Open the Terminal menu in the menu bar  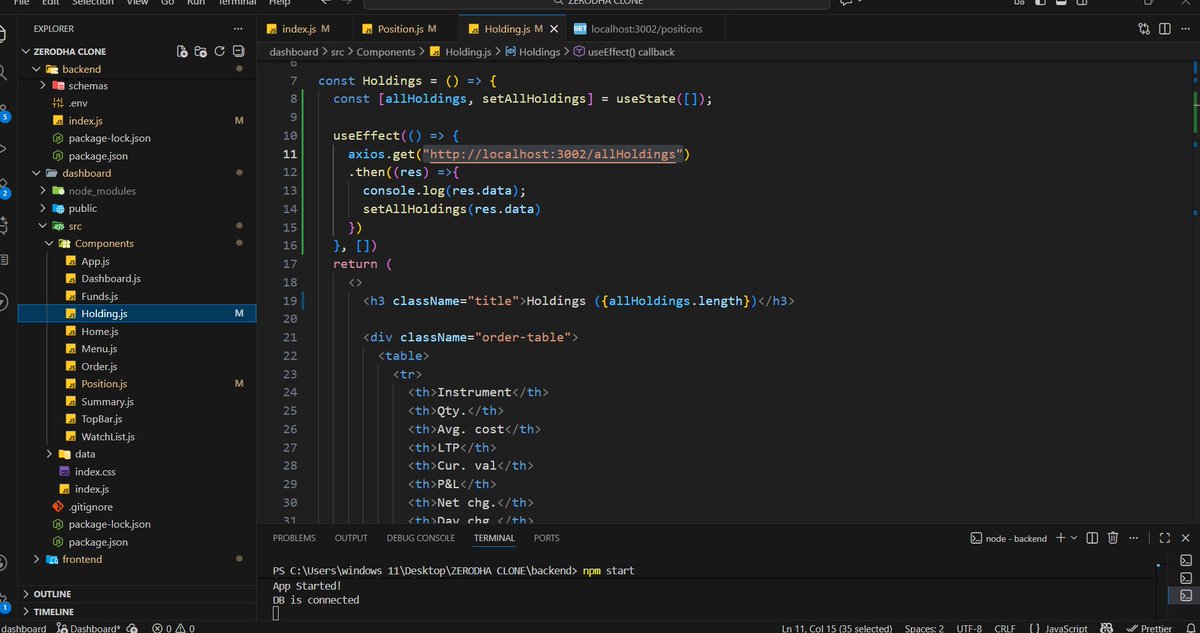coord(237,3)
